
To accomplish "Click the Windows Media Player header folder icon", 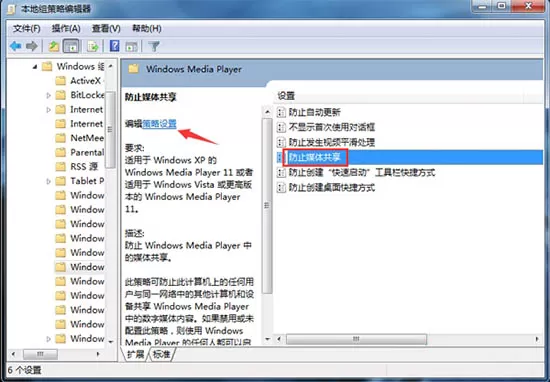I will point(133,69).
